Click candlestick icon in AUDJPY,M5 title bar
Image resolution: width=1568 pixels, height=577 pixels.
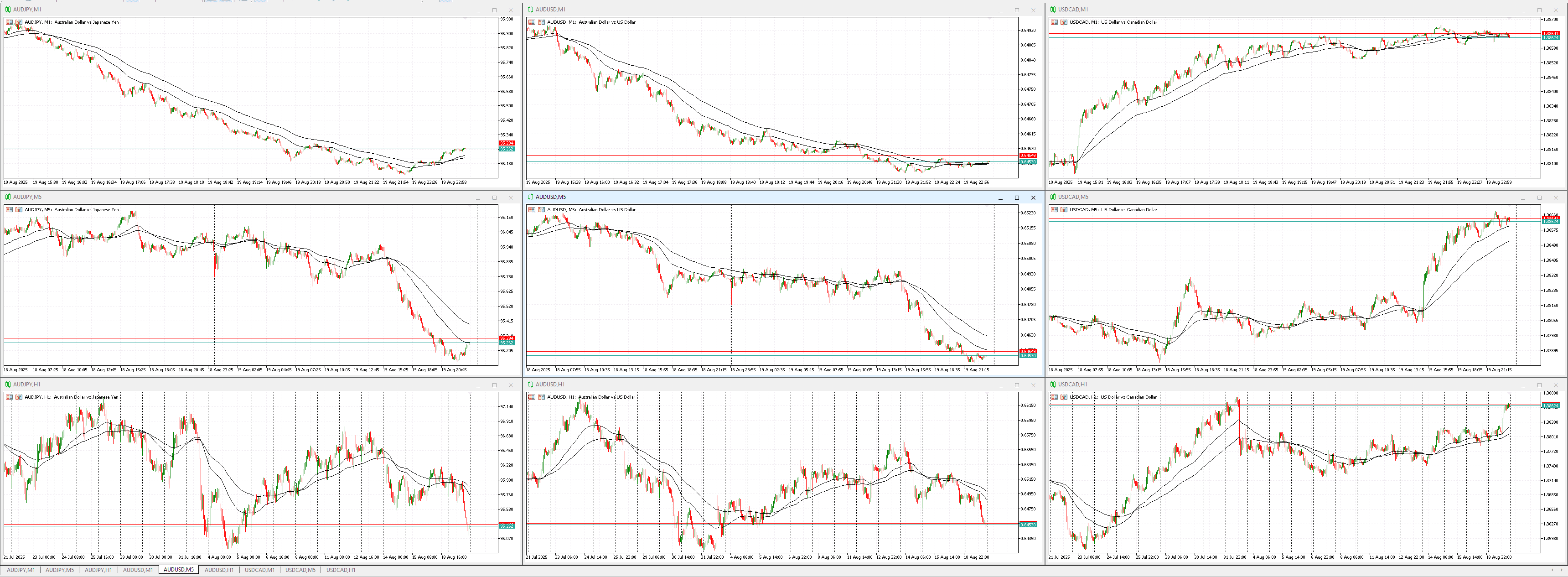coord(8,197)
